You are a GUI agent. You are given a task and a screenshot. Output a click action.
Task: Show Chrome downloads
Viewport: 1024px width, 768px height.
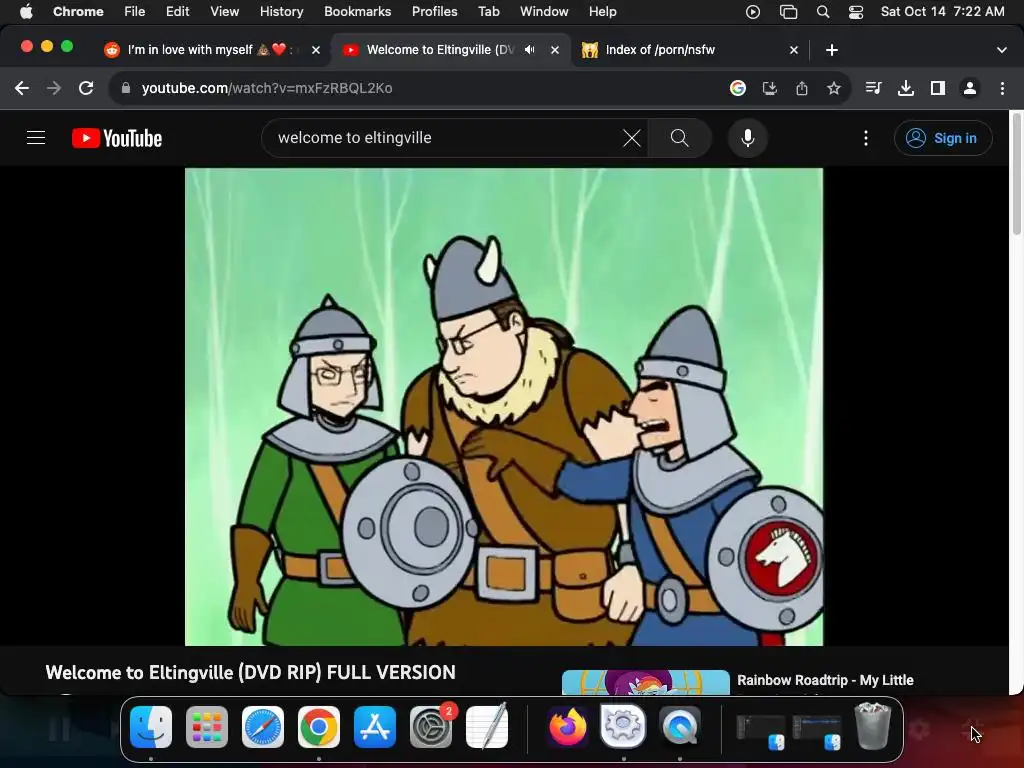tap(906, 88)
